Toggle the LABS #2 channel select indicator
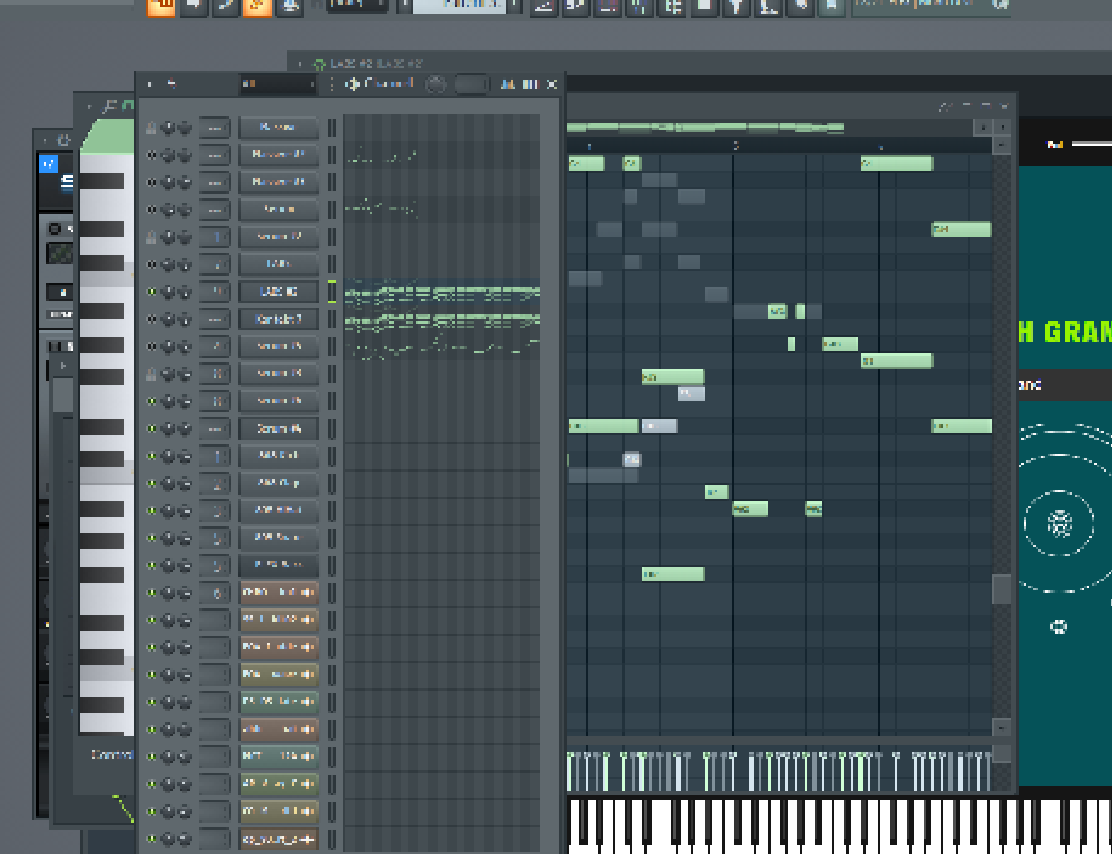 [x=332, y=292]
